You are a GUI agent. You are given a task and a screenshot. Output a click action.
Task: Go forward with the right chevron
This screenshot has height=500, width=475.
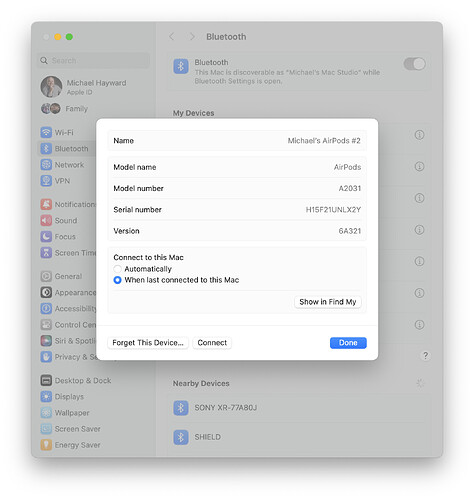coord(192,37)
